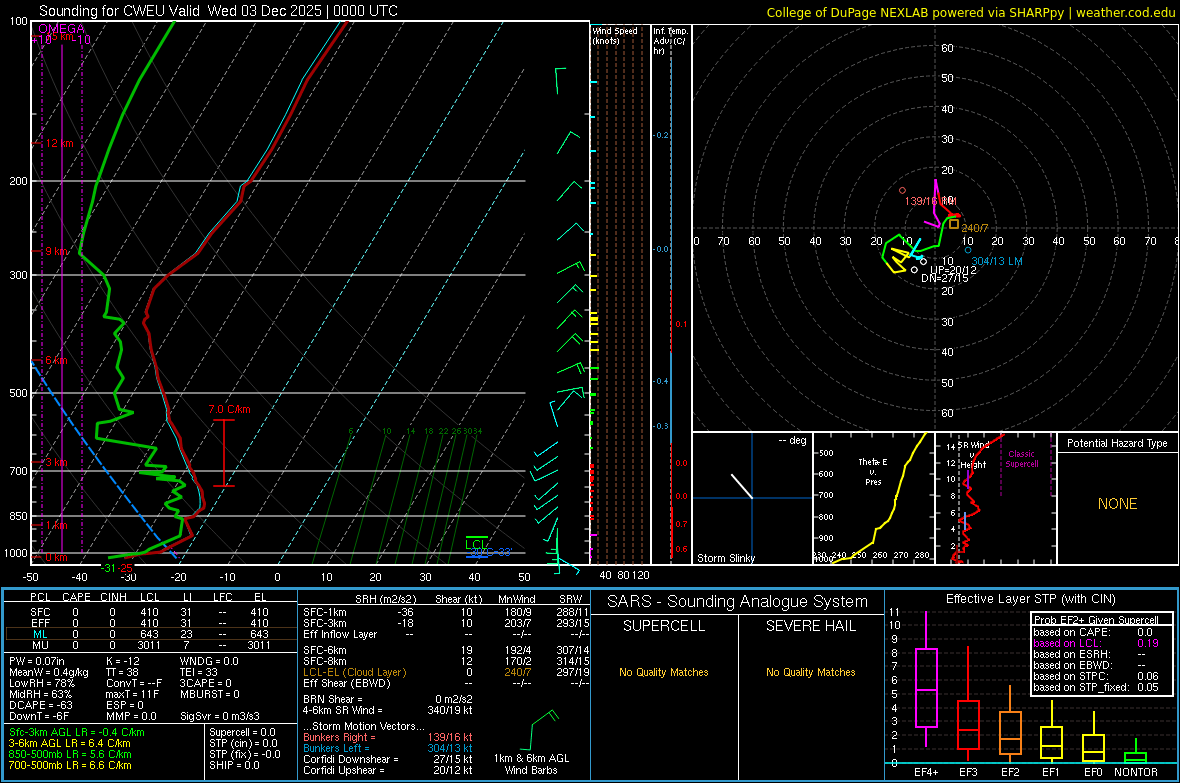Click the 'DN=27/15' Corfidi vector label
This screenshot has height=783, width=1180.
pos(944,278)
